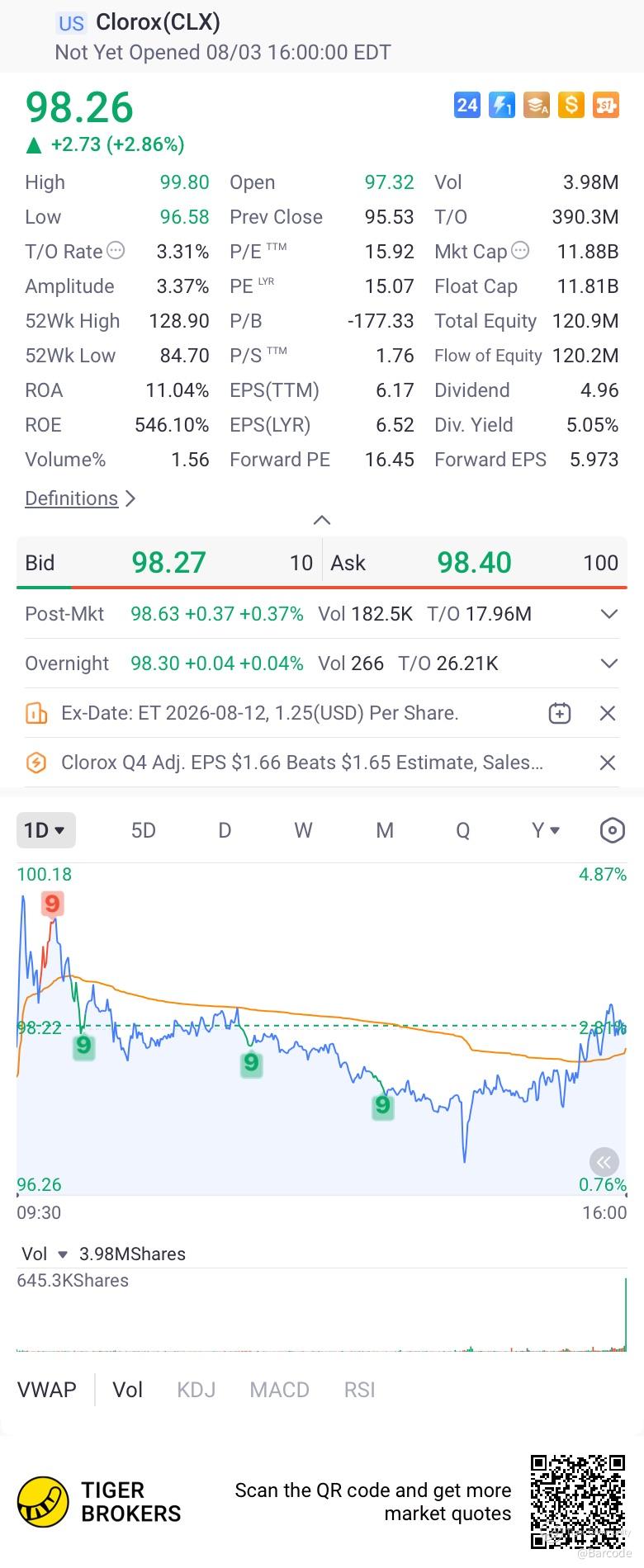Add ex-date reminder to calendar
This screenshot has width=644, height=1568.
[x=560, y=713]
